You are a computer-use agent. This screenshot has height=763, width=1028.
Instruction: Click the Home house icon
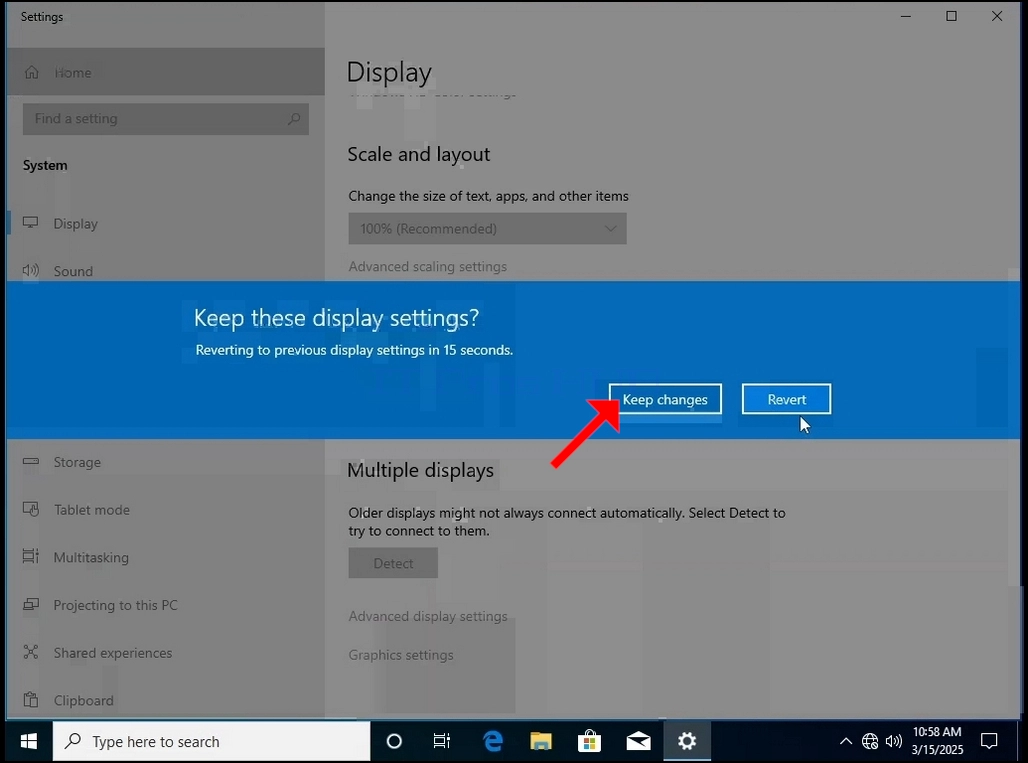(x=31, y=72)
